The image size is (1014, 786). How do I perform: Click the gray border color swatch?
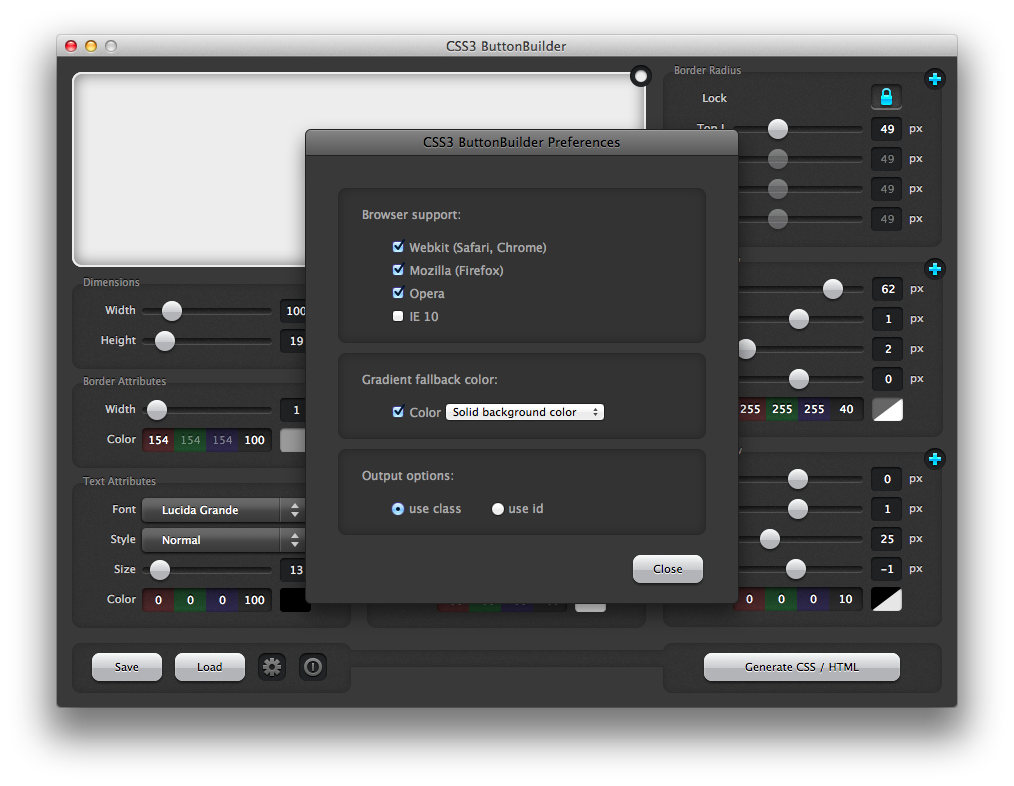(x=293, y=440)
